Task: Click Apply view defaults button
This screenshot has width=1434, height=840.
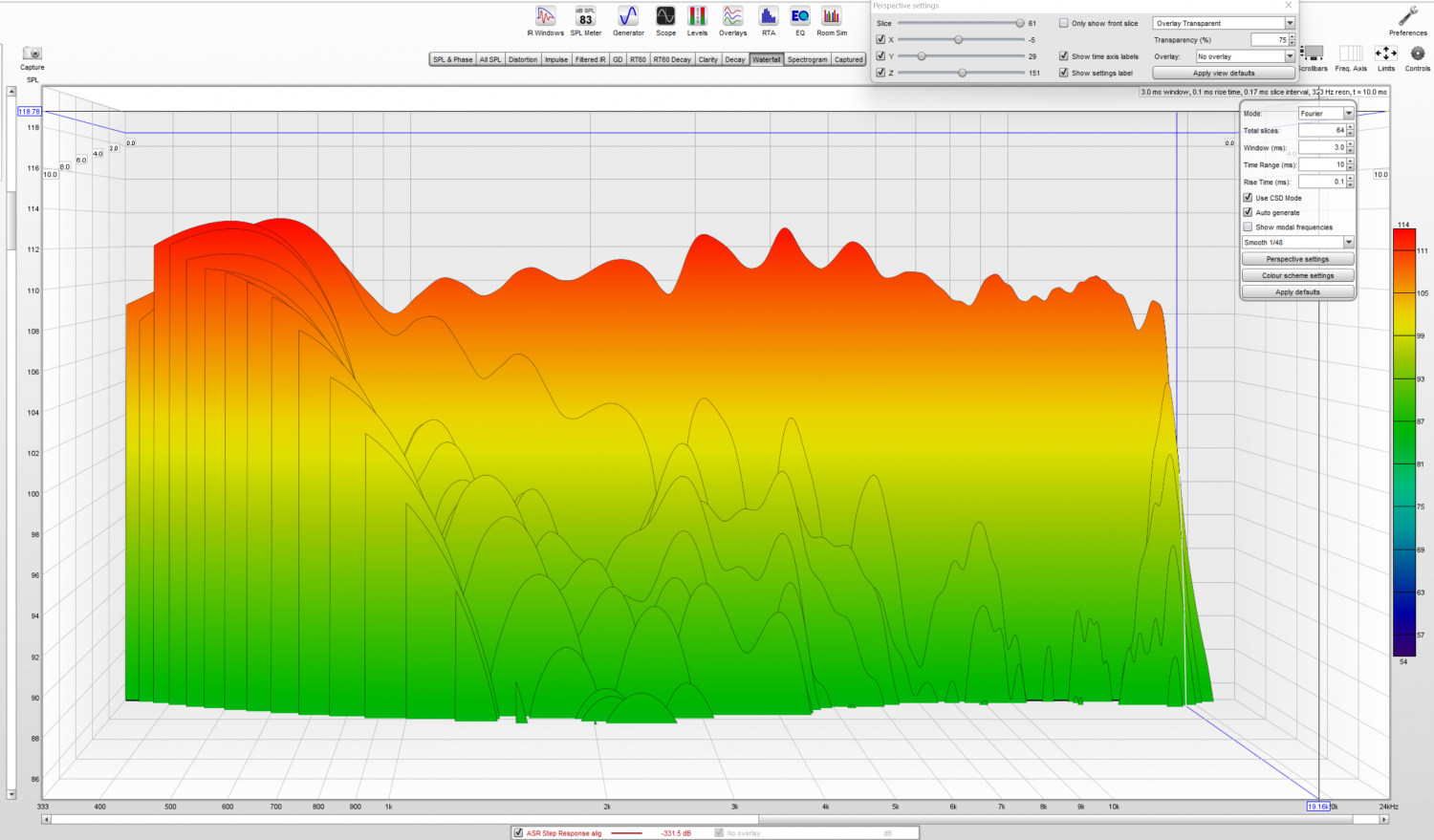Action: [1224, 73]
